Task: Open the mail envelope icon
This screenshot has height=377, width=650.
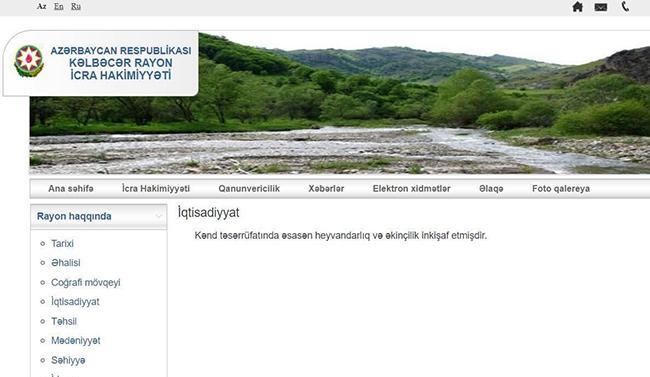Action: (601, 7)
